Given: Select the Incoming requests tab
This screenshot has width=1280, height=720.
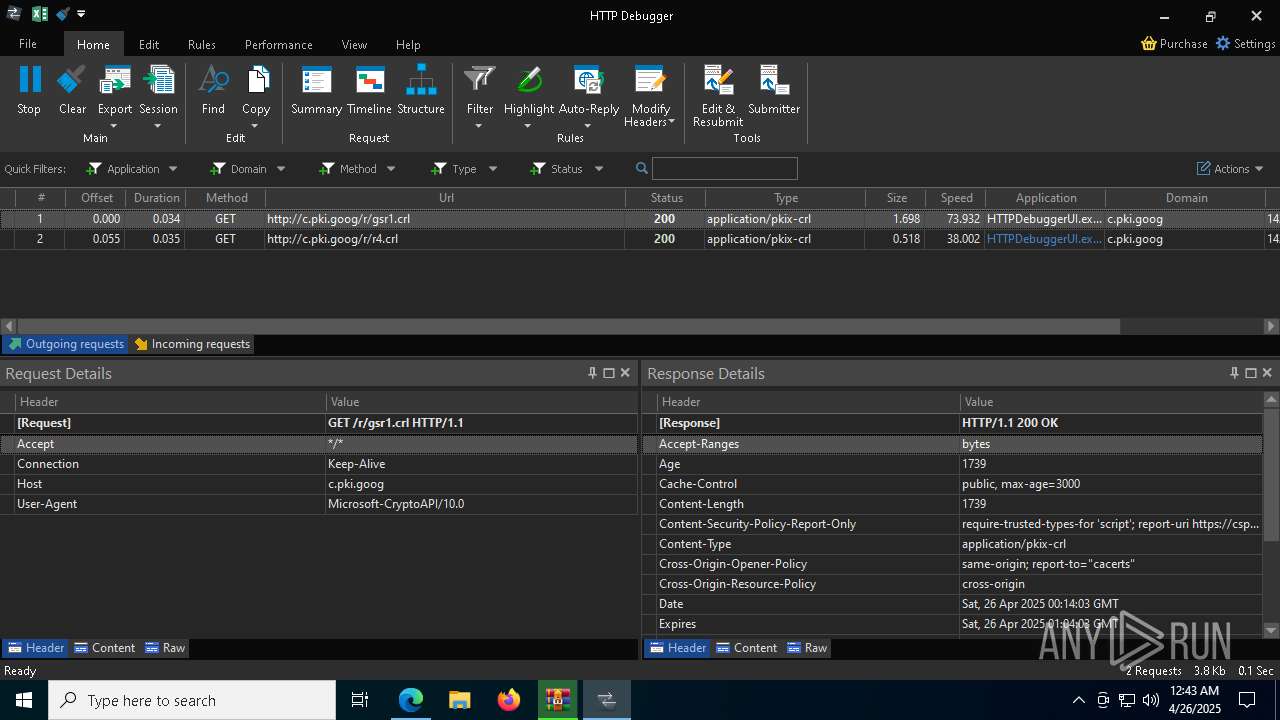Looking at the screenshot, I should pyautogui.click(x=192, y=344).
